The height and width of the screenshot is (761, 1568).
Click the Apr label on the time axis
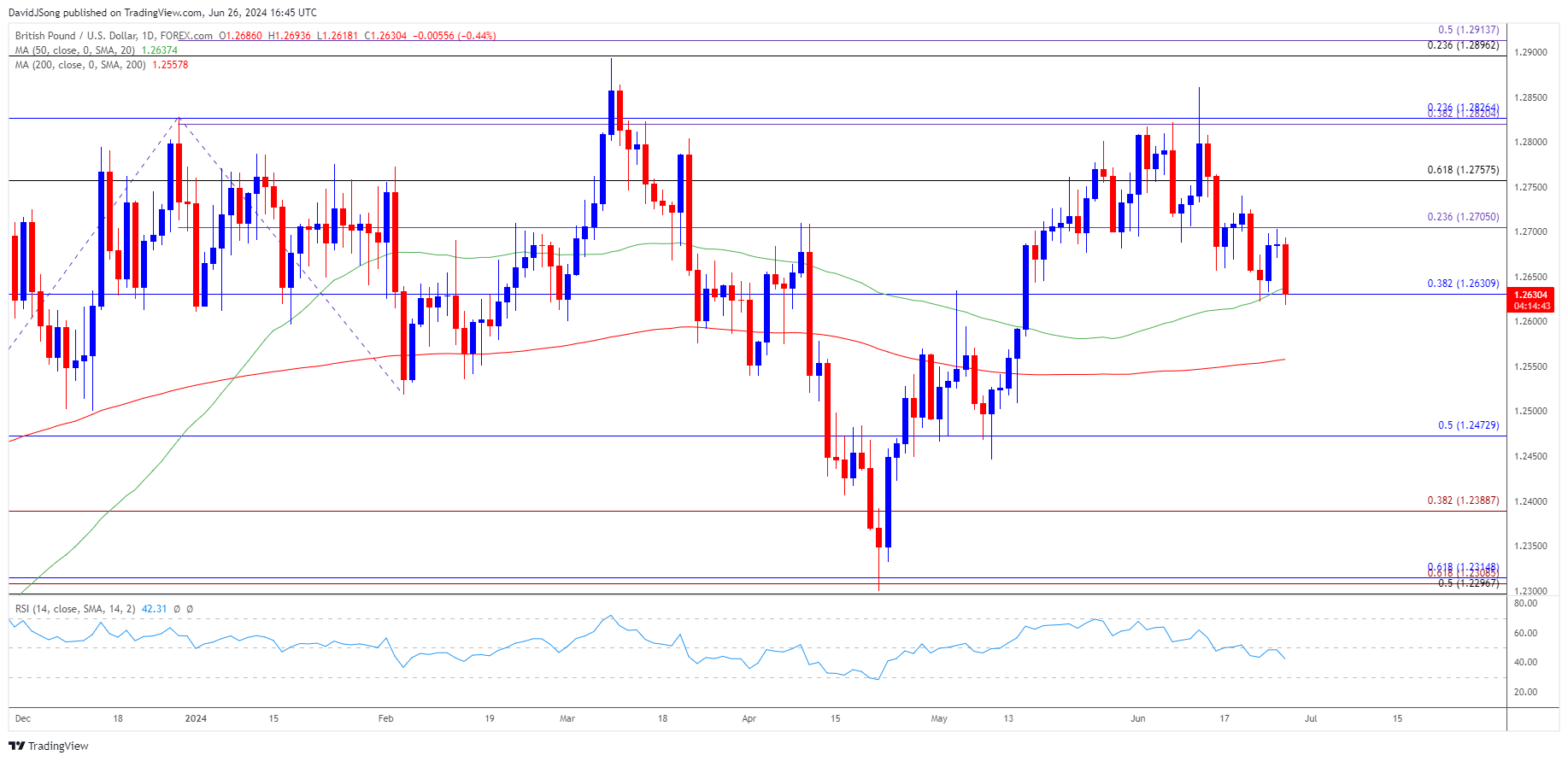tap(749, 719)
